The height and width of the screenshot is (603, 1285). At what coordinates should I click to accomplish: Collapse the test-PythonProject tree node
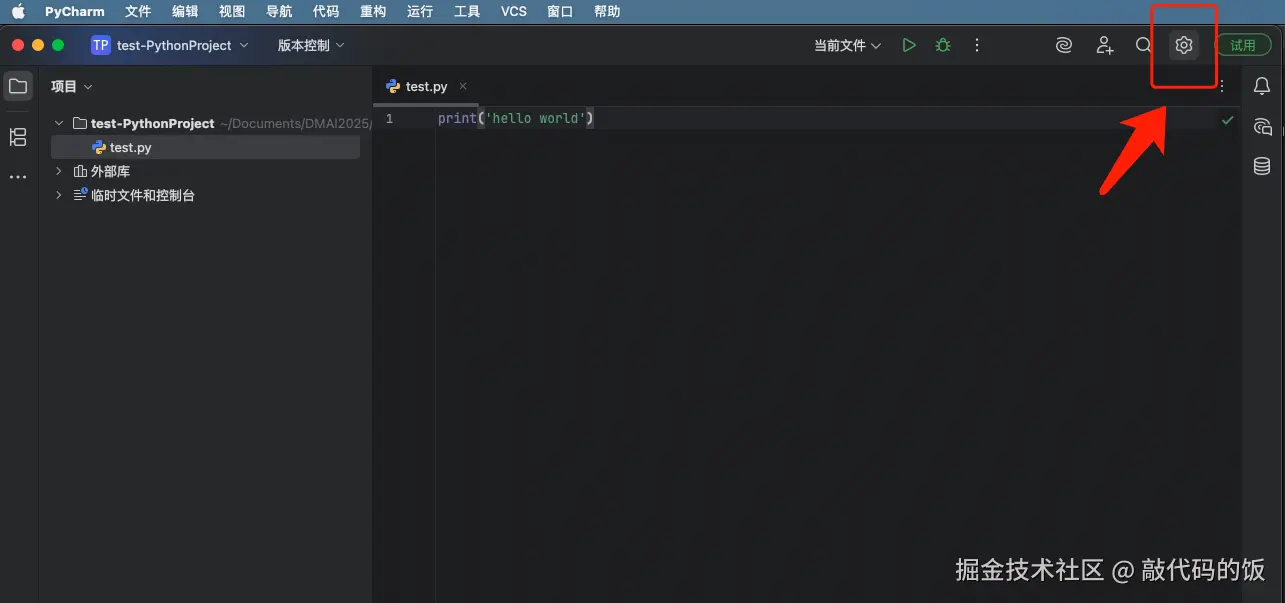tap(59, 123)
